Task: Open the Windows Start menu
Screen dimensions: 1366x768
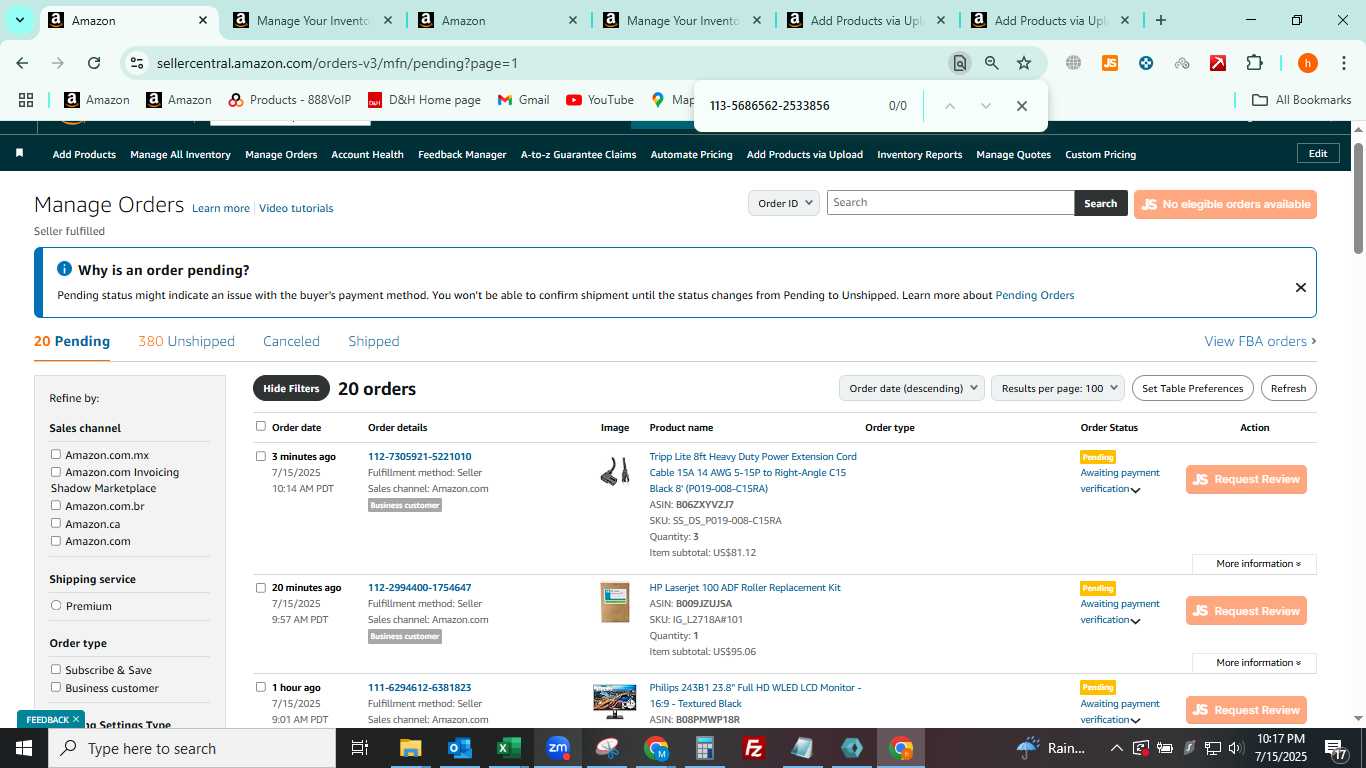Action: (x=23, y=748)
